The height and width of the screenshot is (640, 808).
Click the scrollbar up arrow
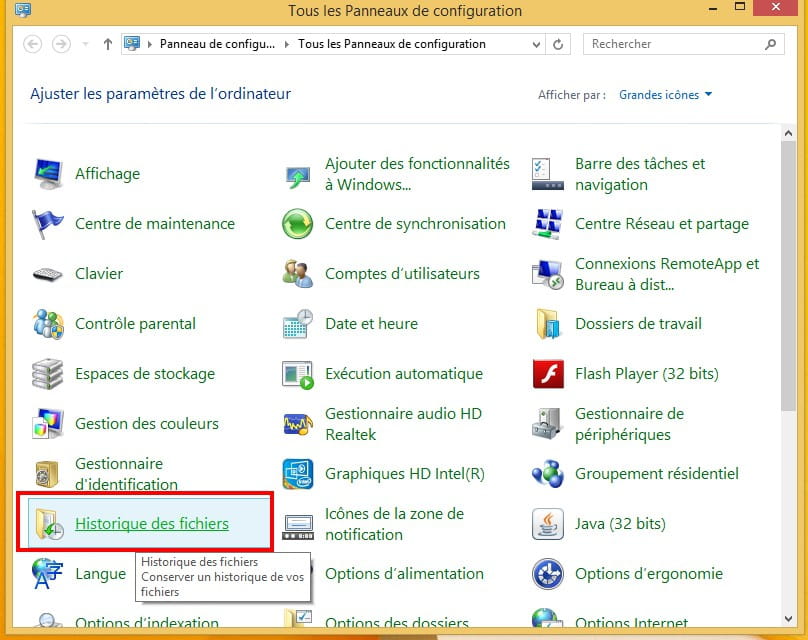[x=788, y=133]
